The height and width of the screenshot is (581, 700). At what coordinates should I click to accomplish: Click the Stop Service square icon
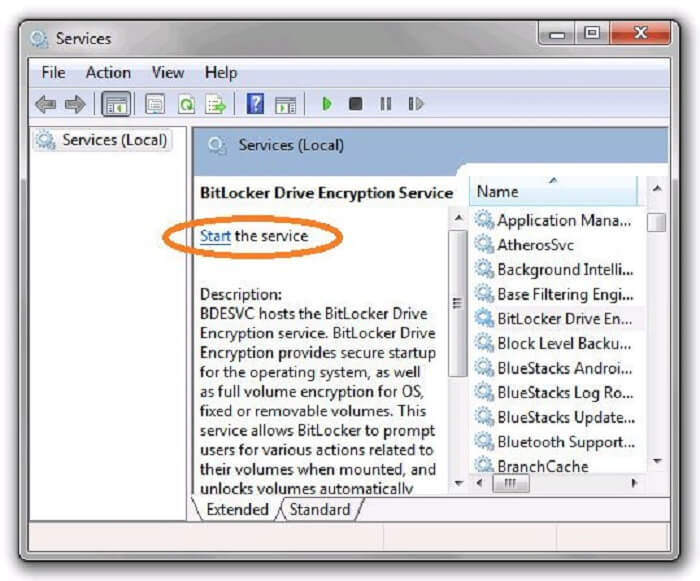tap(355, 104)
